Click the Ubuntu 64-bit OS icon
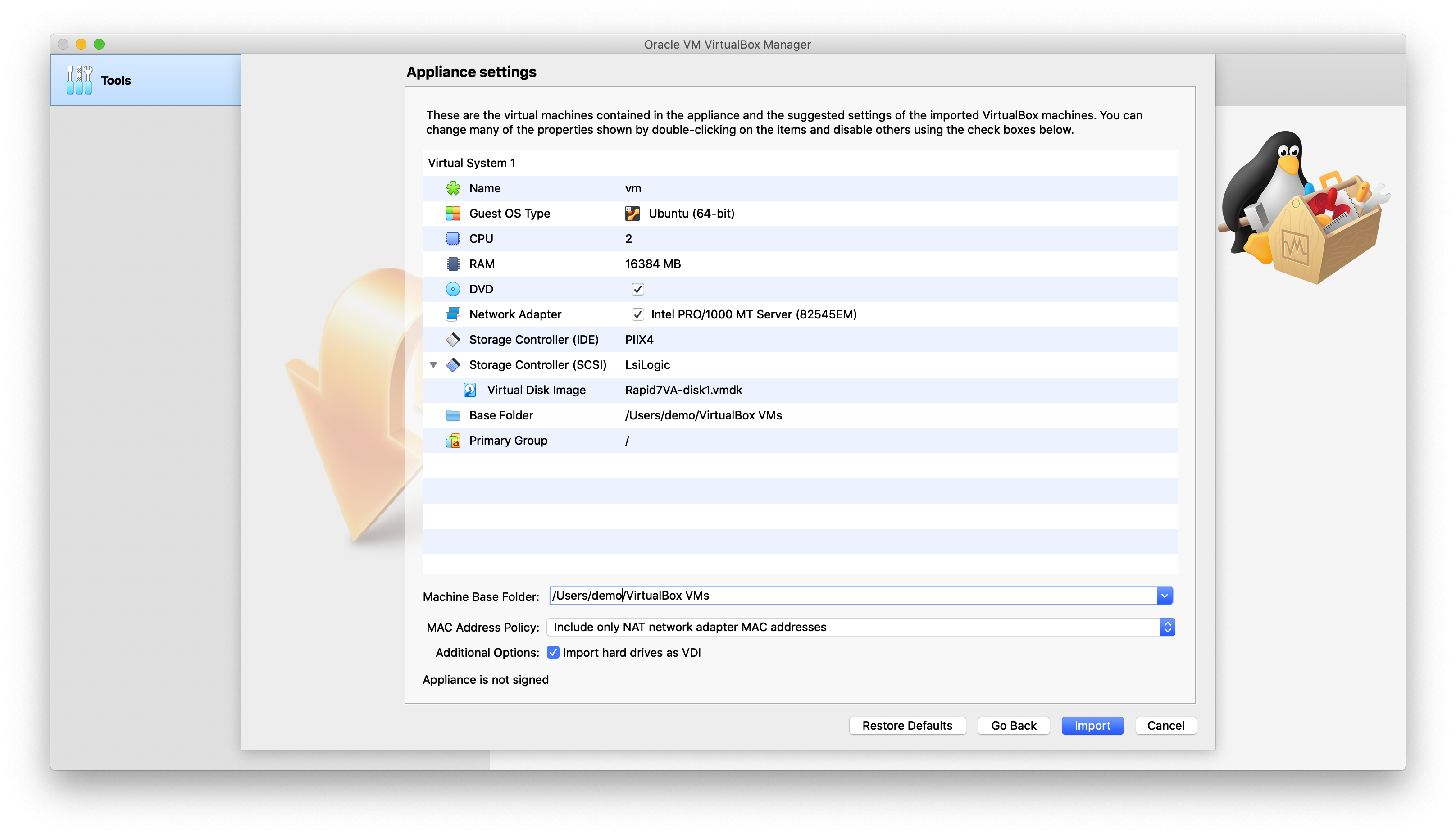1456x837 pixels. [632, 213]
